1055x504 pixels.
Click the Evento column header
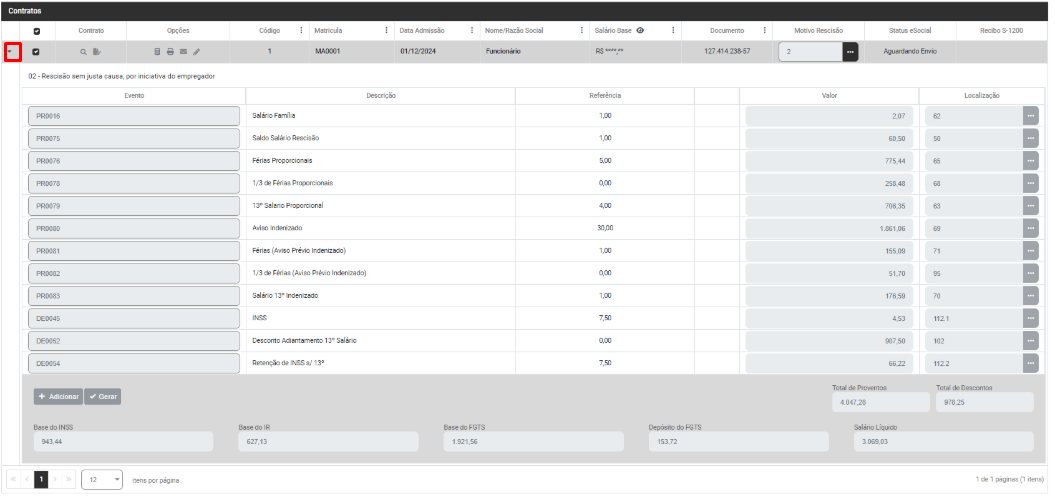(134, 96)
